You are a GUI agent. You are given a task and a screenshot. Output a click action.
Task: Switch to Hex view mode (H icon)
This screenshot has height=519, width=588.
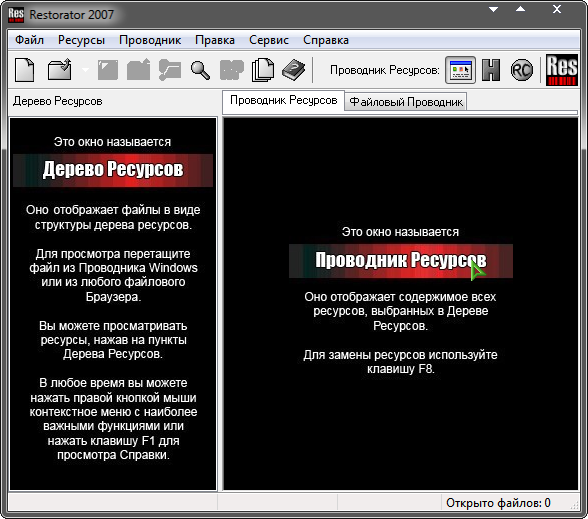coord(491,70)
